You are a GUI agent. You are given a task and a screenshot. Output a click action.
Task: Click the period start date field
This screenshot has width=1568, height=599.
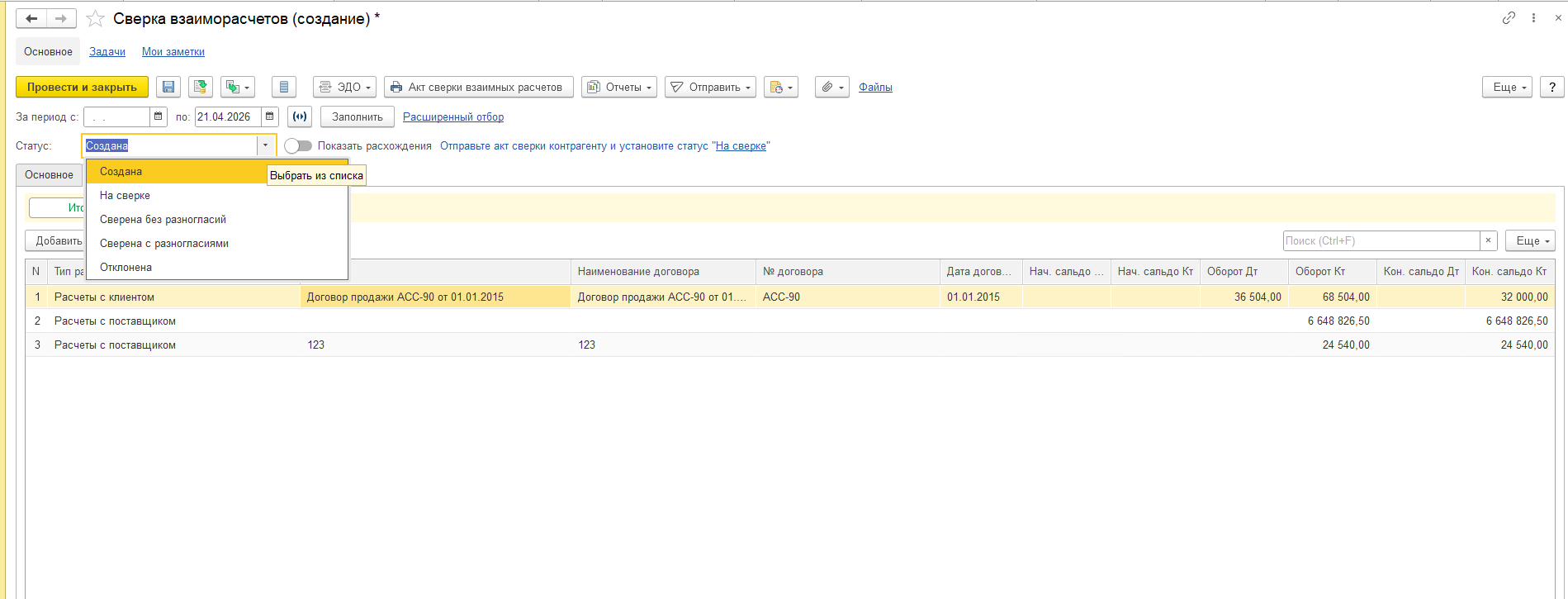click(x=116, y=116)
